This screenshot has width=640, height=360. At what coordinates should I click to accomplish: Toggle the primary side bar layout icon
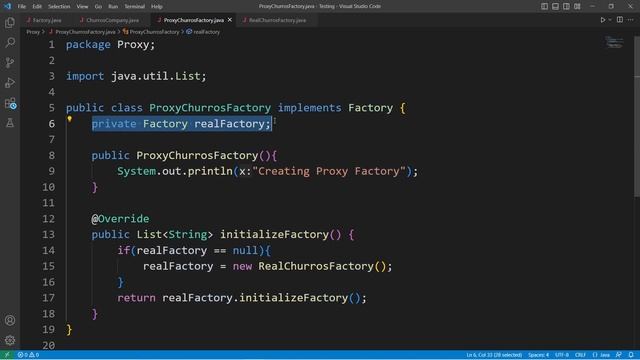(544, 7)
